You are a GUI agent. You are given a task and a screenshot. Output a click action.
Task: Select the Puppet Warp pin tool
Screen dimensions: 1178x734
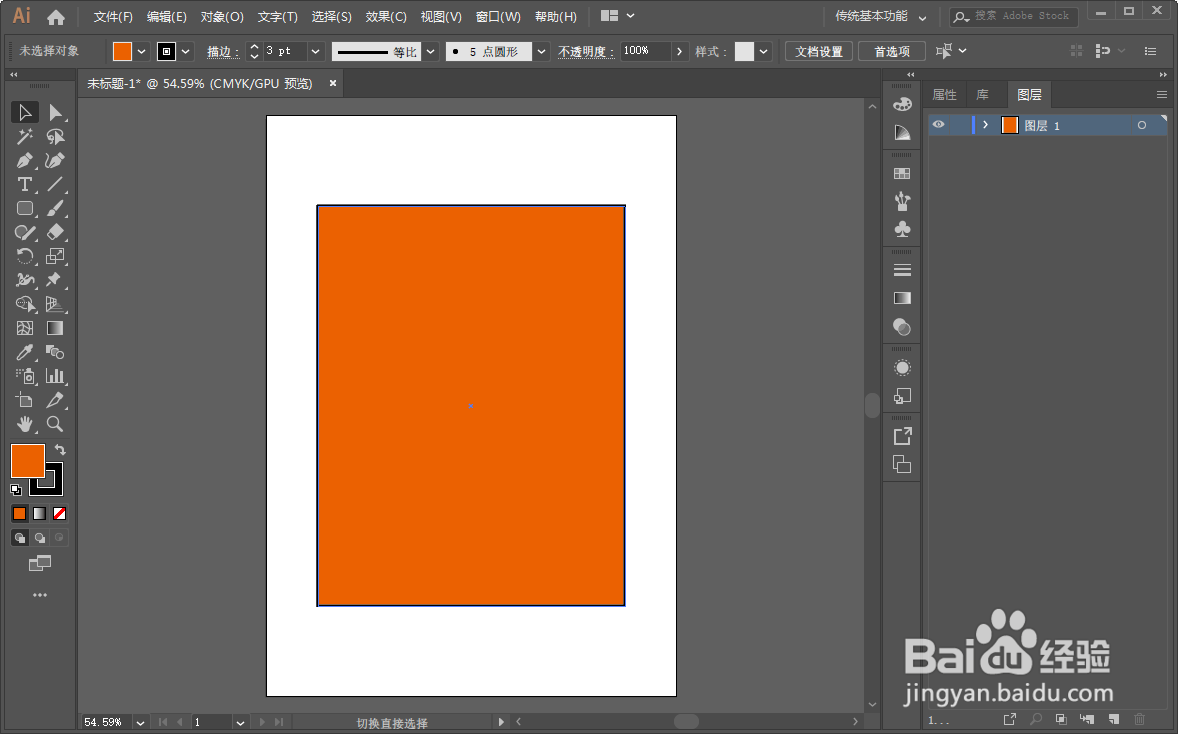55,280
